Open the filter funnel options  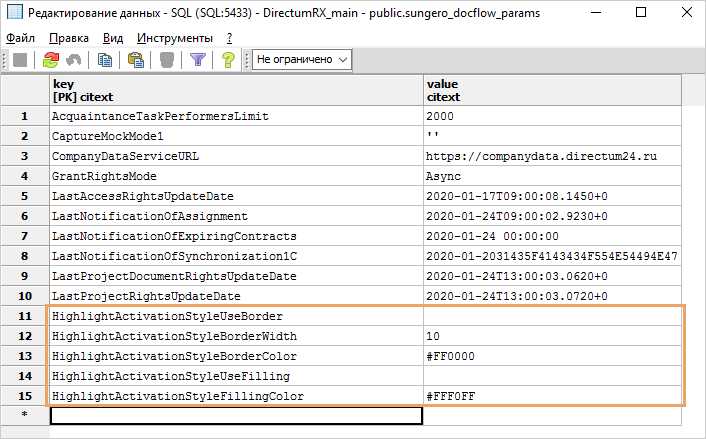click(x=198, y=60)
